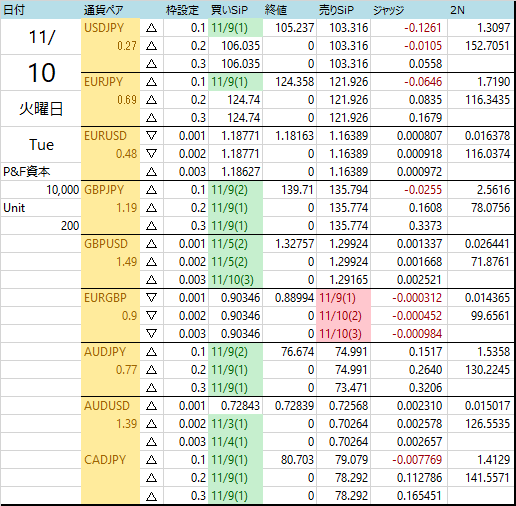The height and width of the screenshot is (506, 516).
Task: Click the EURJPY currency pair cell
Action: tap(110, 82)
